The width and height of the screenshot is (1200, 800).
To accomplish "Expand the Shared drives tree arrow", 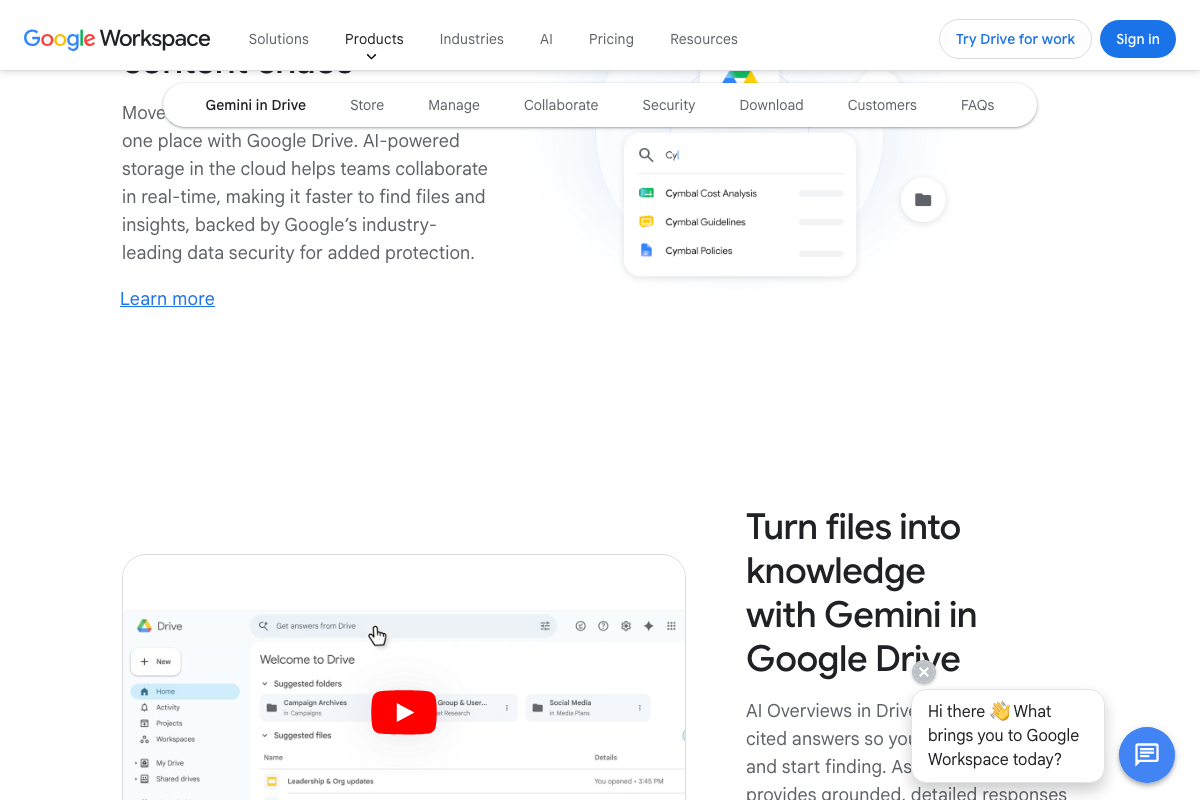I will tap(135, 779).
